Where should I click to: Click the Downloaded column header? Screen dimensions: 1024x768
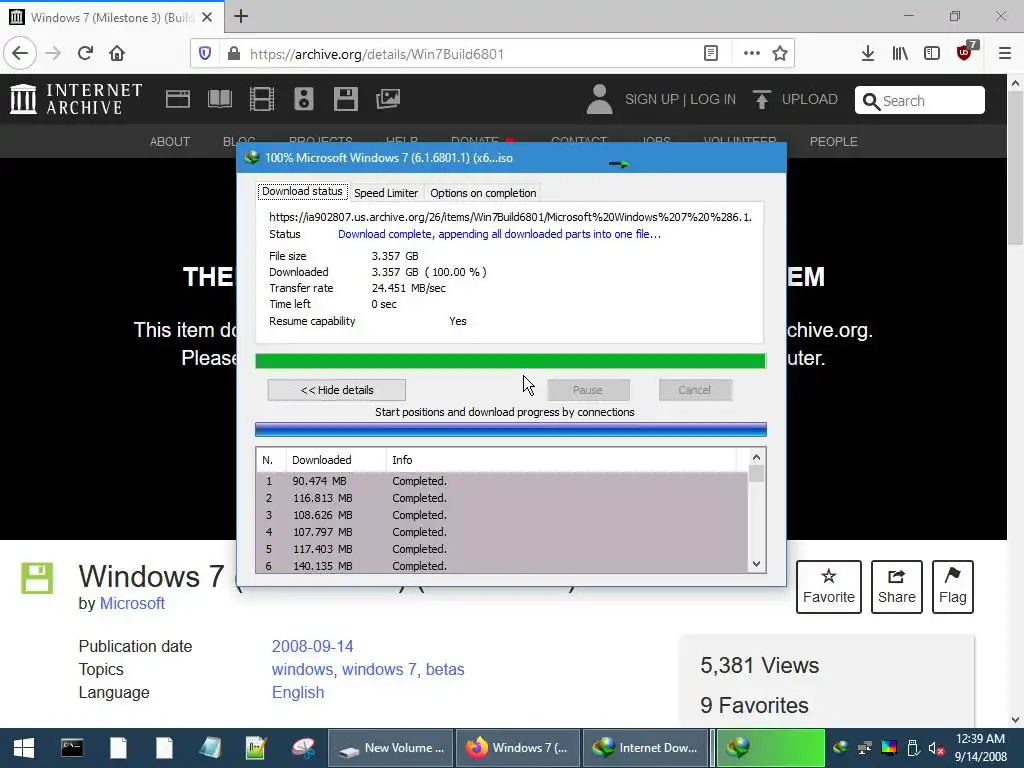[336, 460]
